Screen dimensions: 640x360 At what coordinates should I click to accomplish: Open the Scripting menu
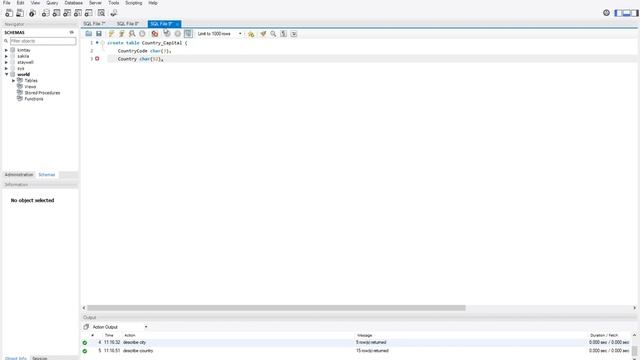[x=133, y=3]
